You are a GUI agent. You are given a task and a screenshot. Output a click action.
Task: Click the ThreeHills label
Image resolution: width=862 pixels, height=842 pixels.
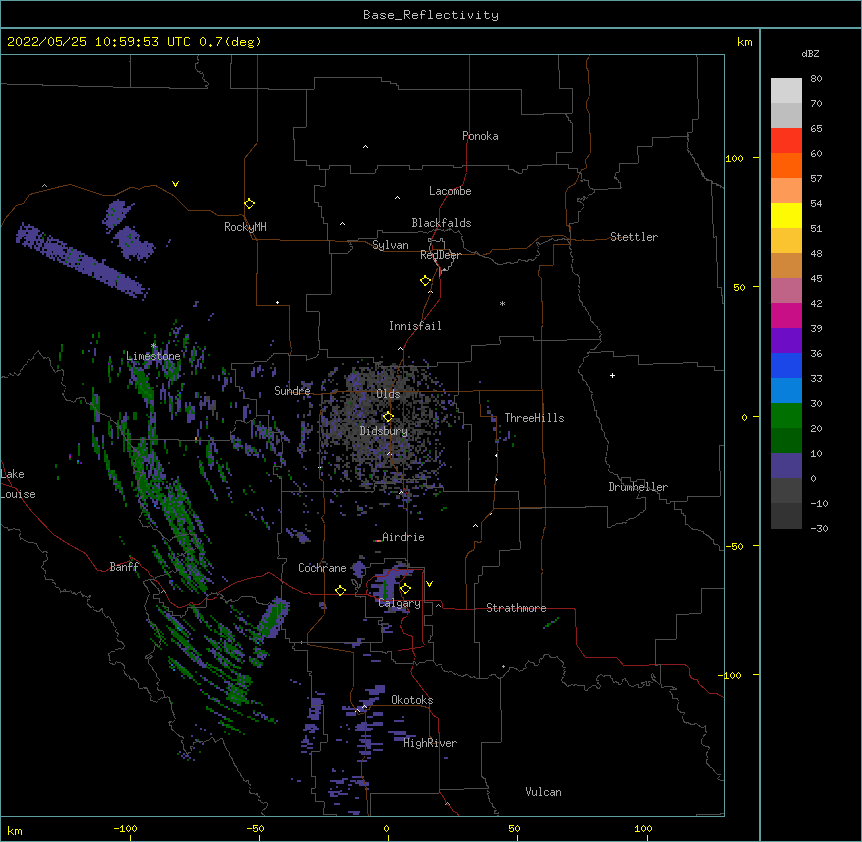[x=534, y=418]
